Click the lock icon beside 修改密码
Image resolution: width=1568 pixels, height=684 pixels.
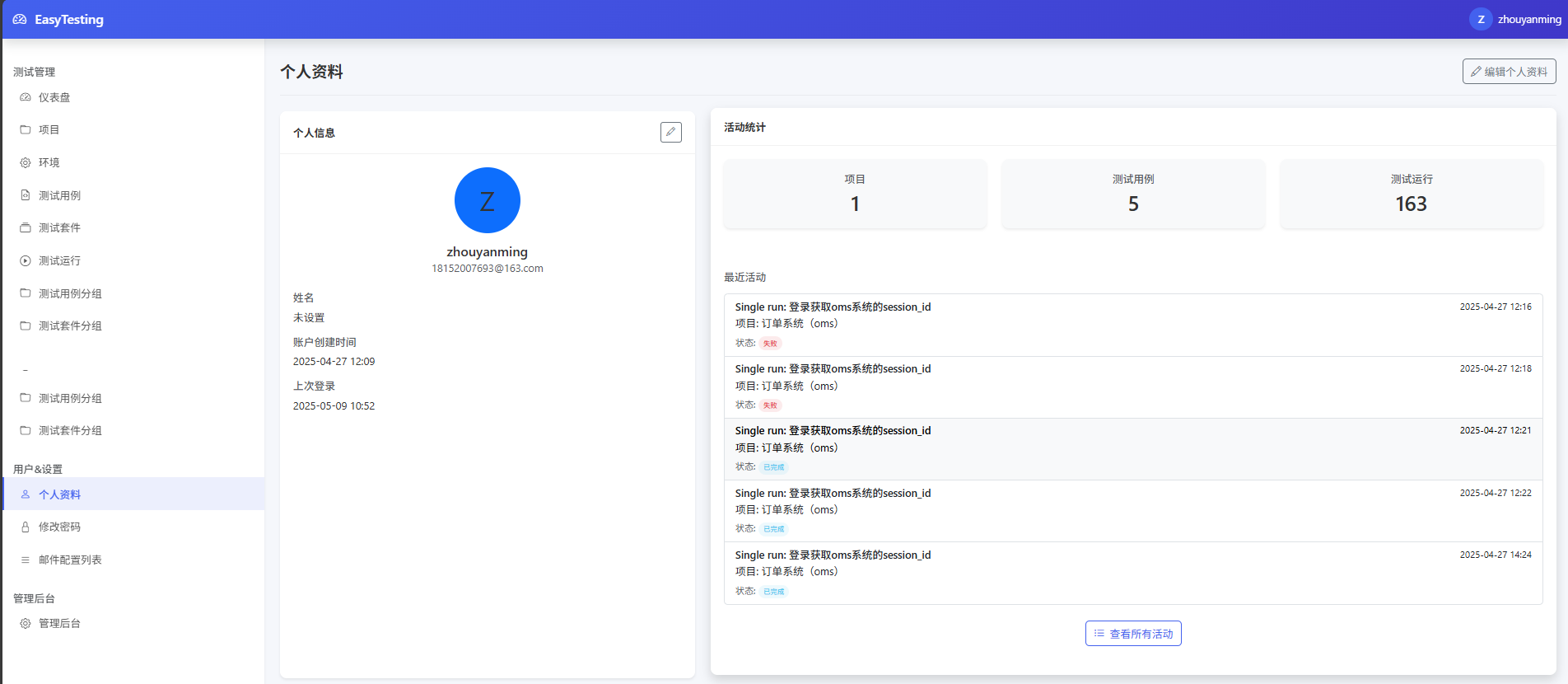[26, 527]
